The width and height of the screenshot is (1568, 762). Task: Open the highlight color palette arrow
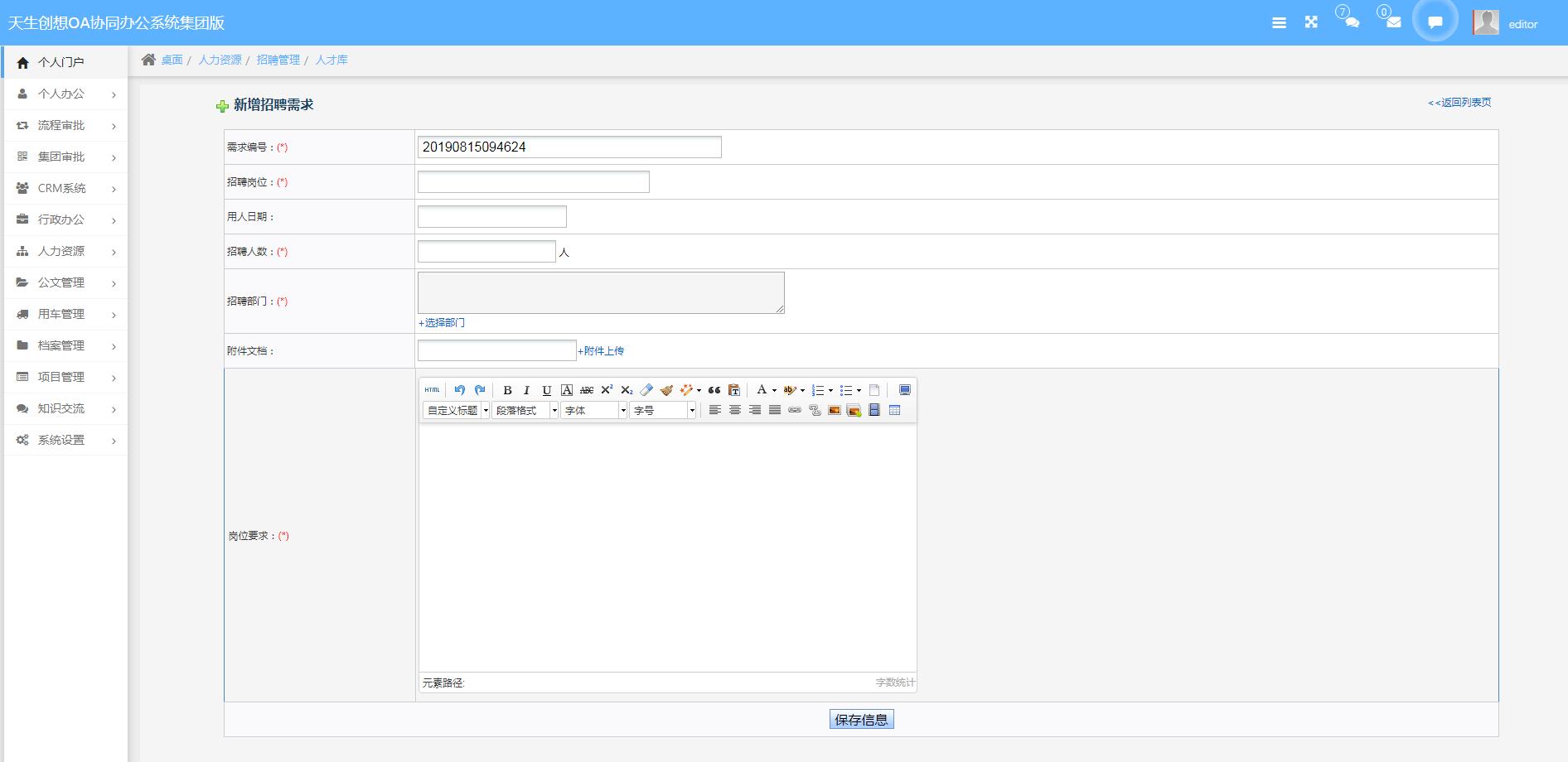click(802, 390)
